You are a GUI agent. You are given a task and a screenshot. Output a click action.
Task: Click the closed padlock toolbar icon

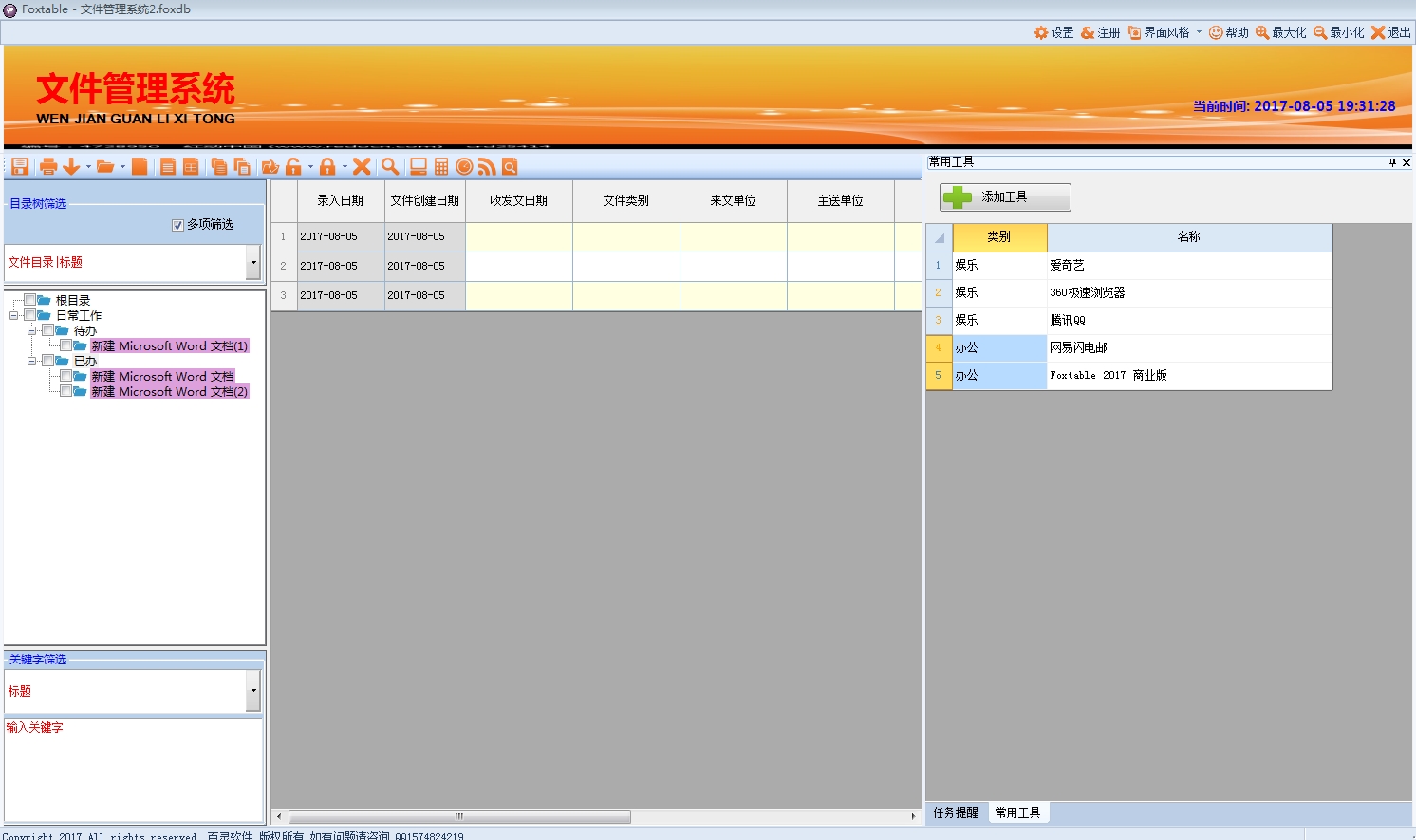[327, 167]
